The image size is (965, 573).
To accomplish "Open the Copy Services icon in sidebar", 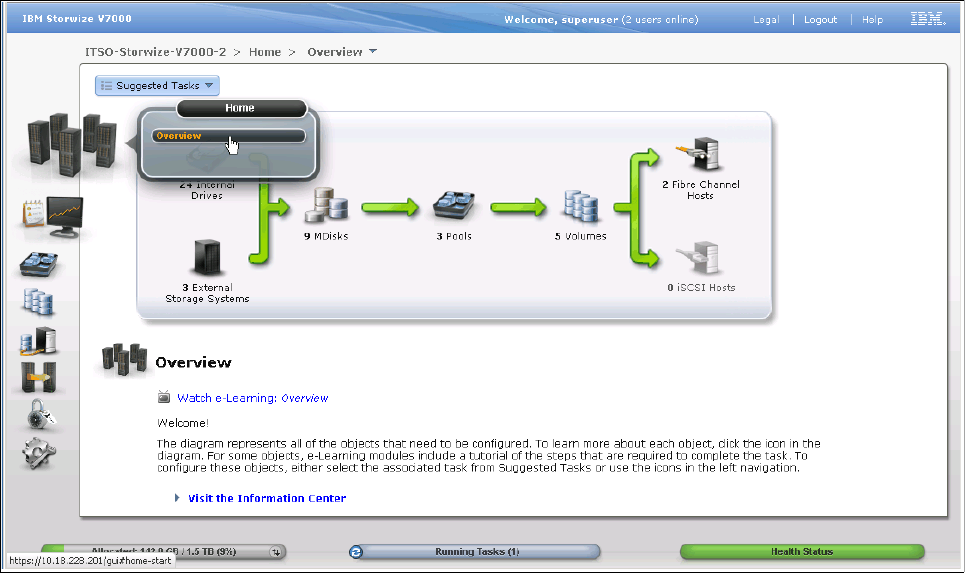I will click(x=39, y=378).
